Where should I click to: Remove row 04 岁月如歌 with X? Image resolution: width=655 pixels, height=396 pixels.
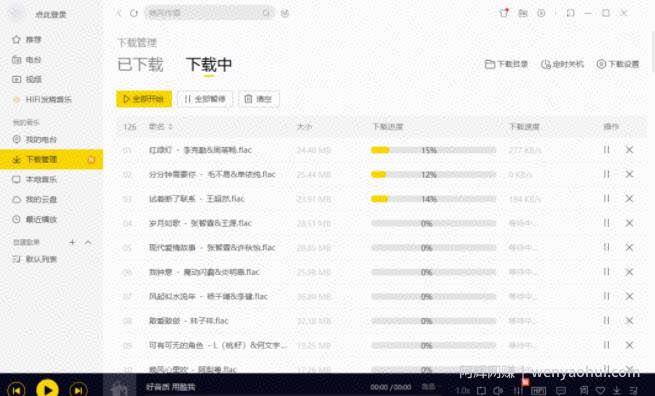[630, 223]
